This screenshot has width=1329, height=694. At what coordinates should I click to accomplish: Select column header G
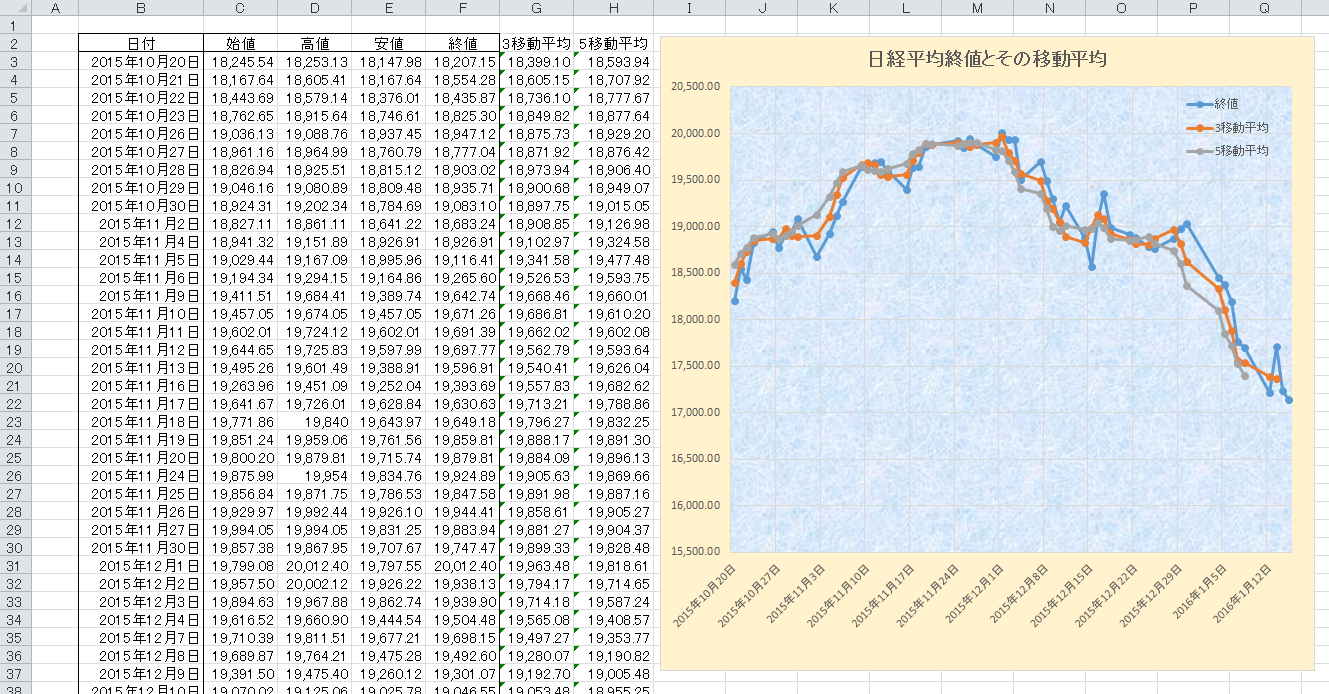(x=537, y=8)
